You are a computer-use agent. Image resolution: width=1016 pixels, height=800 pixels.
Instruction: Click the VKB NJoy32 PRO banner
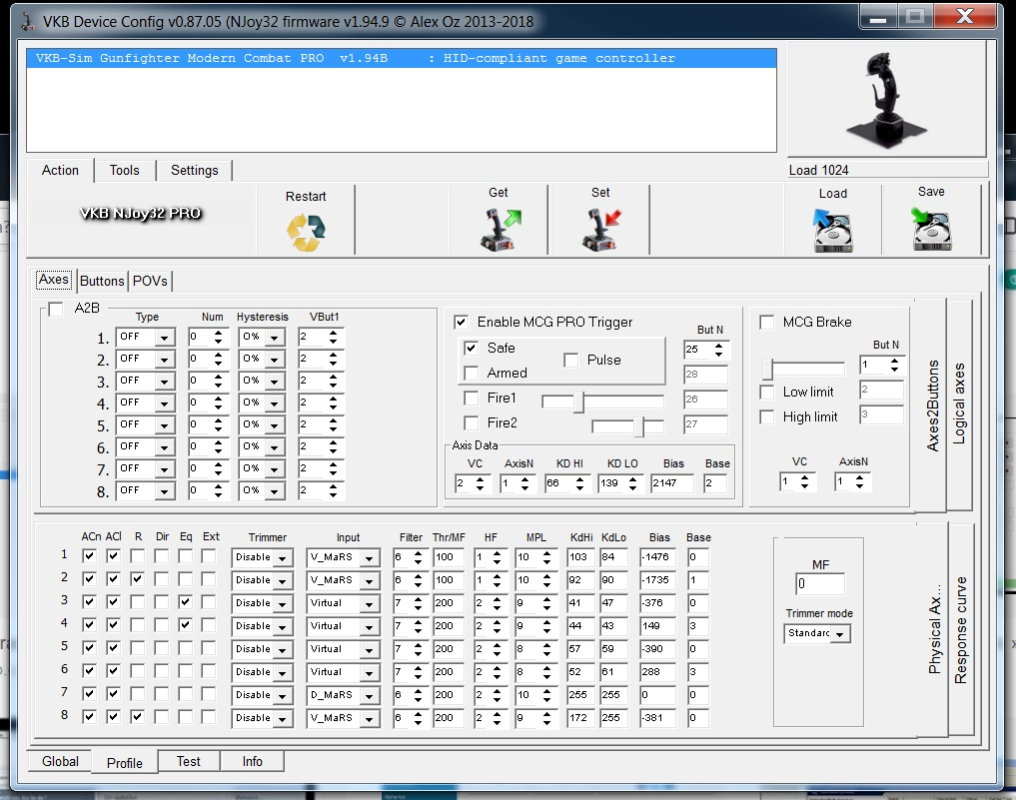point(141,213)
